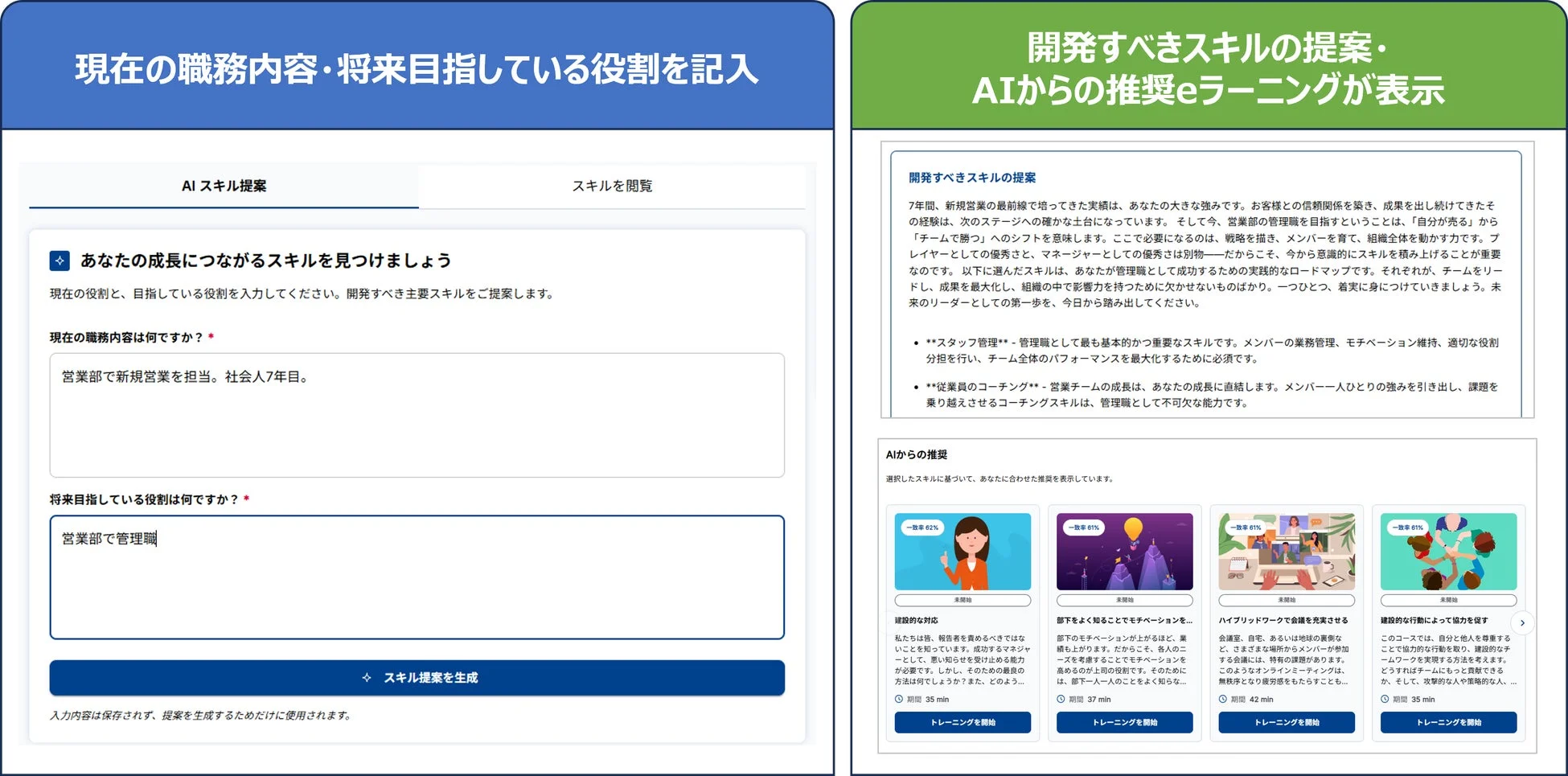Open the teamwork hands-together course thumbnail
Screen dimensions: 1568x776
pyautogui.click(x=1448, y=552)
